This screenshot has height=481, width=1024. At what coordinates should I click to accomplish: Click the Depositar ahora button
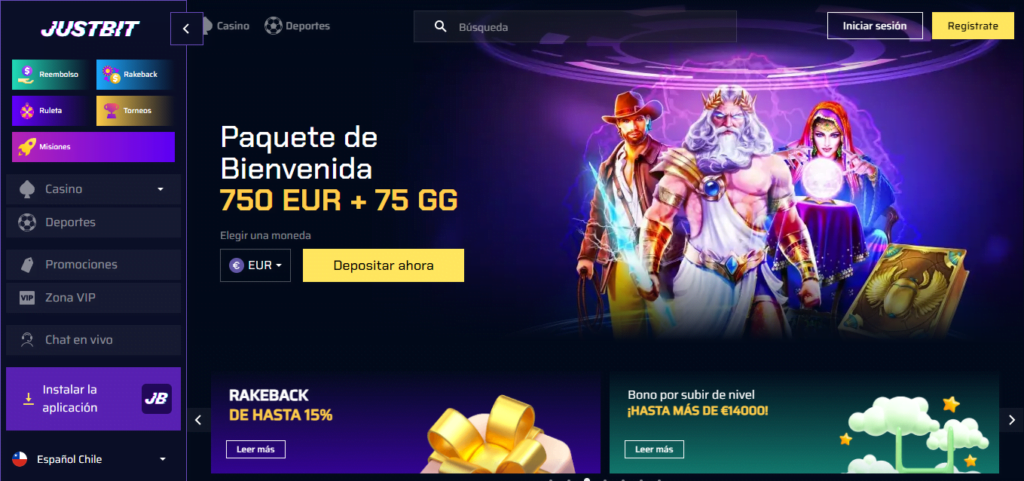(383, 266)
